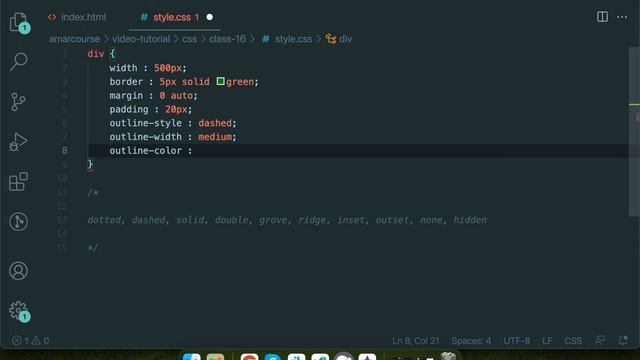Screen dimensions: 640x360
Task: Open the Manage settings gear
Action: 18,311
